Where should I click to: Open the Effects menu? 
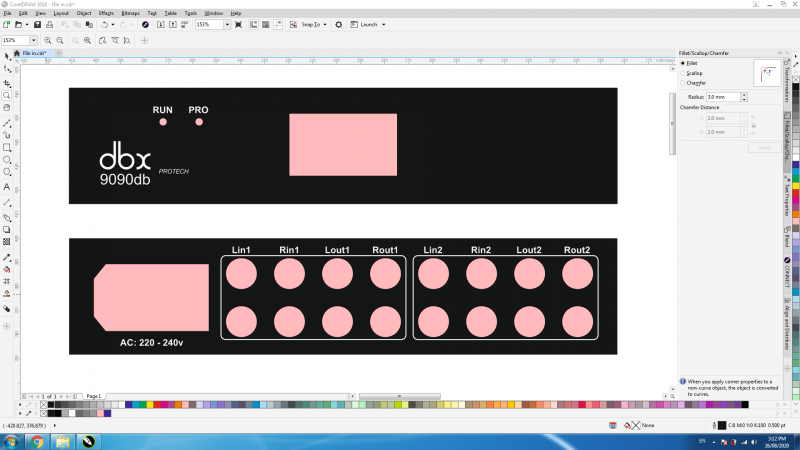click(x=106, y=13)
